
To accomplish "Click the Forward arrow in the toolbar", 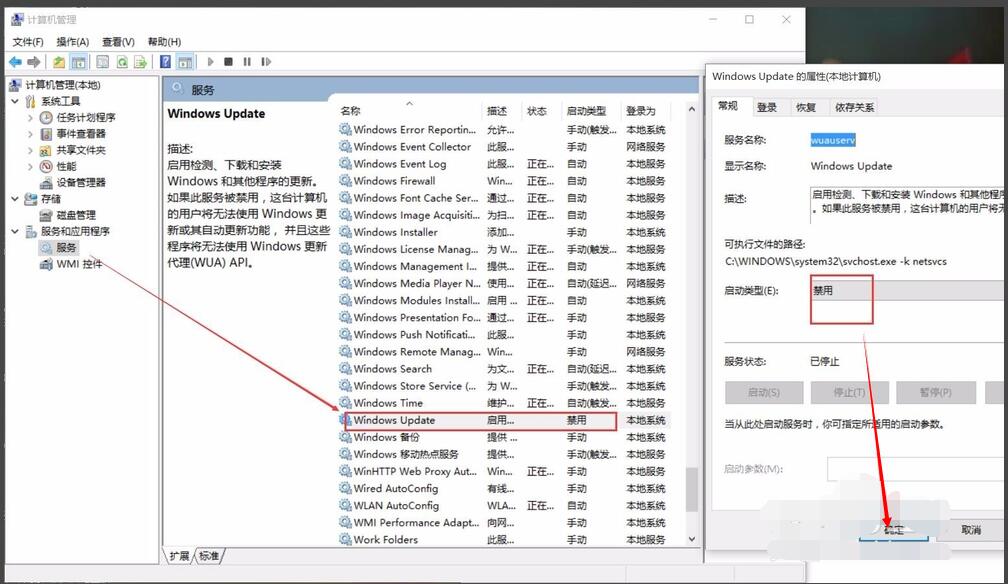I will pos(35,62).
